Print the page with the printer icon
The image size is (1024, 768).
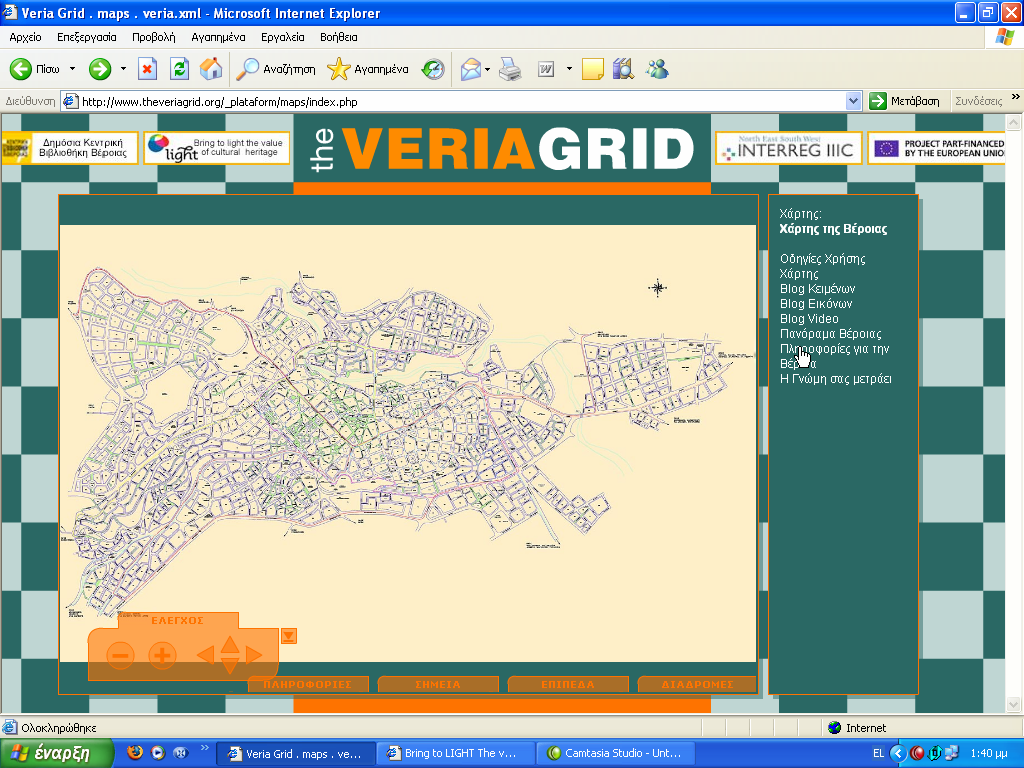click(x=510, y=69)
